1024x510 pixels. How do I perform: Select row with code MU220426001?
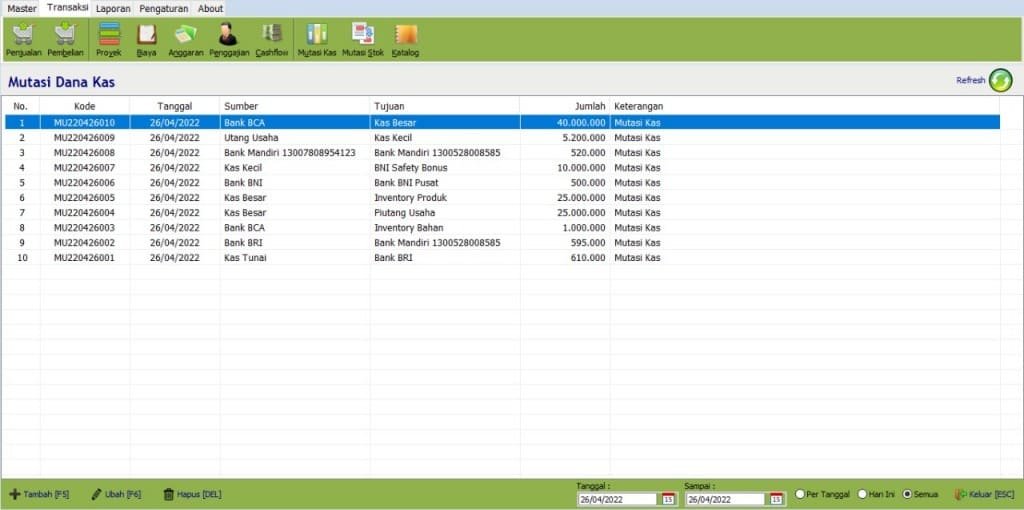click(502, 258)
